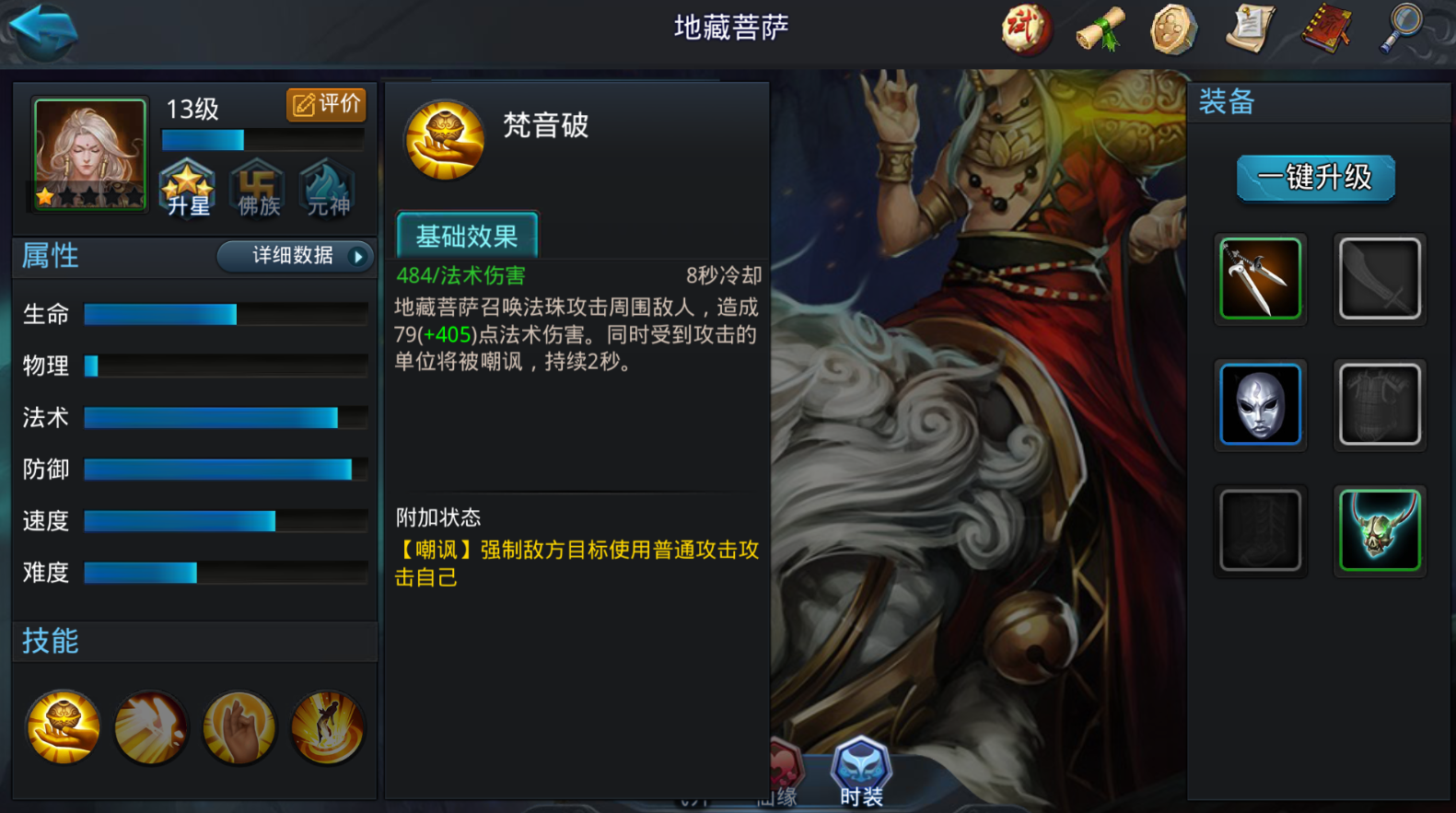Select the white mask equipment slot
This screenshot has height=813, width=1456.
1260,404
